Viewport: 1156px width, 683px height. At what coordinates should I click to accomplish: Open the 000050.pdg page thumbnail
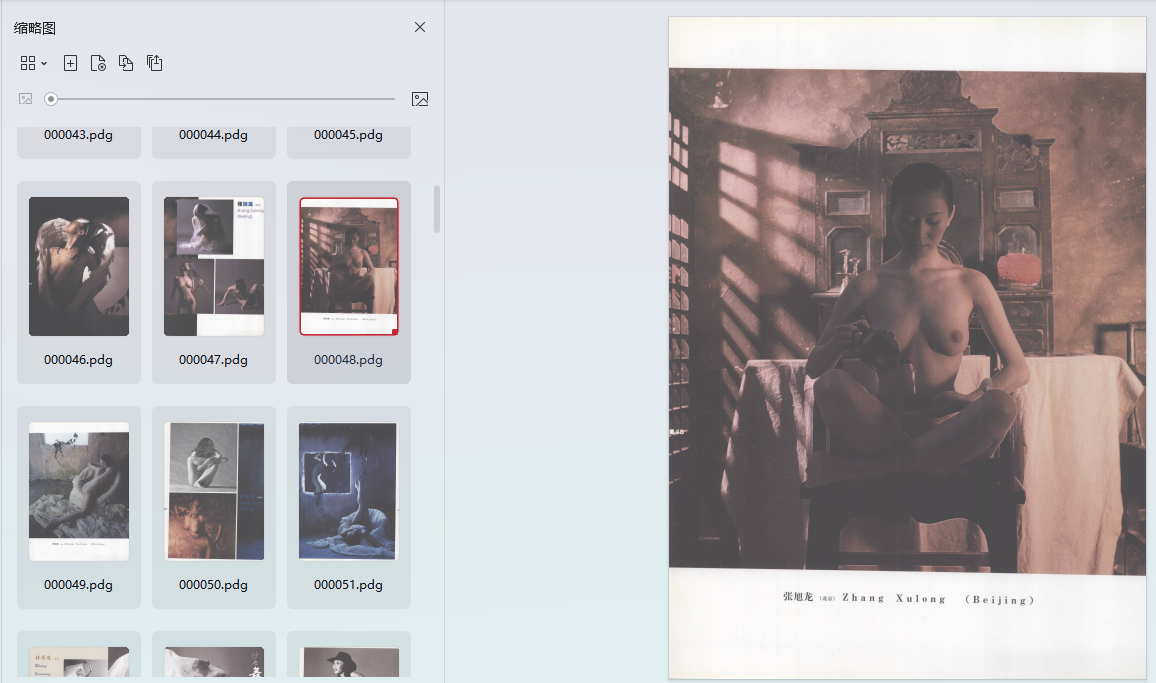click(x=214, y=491)
